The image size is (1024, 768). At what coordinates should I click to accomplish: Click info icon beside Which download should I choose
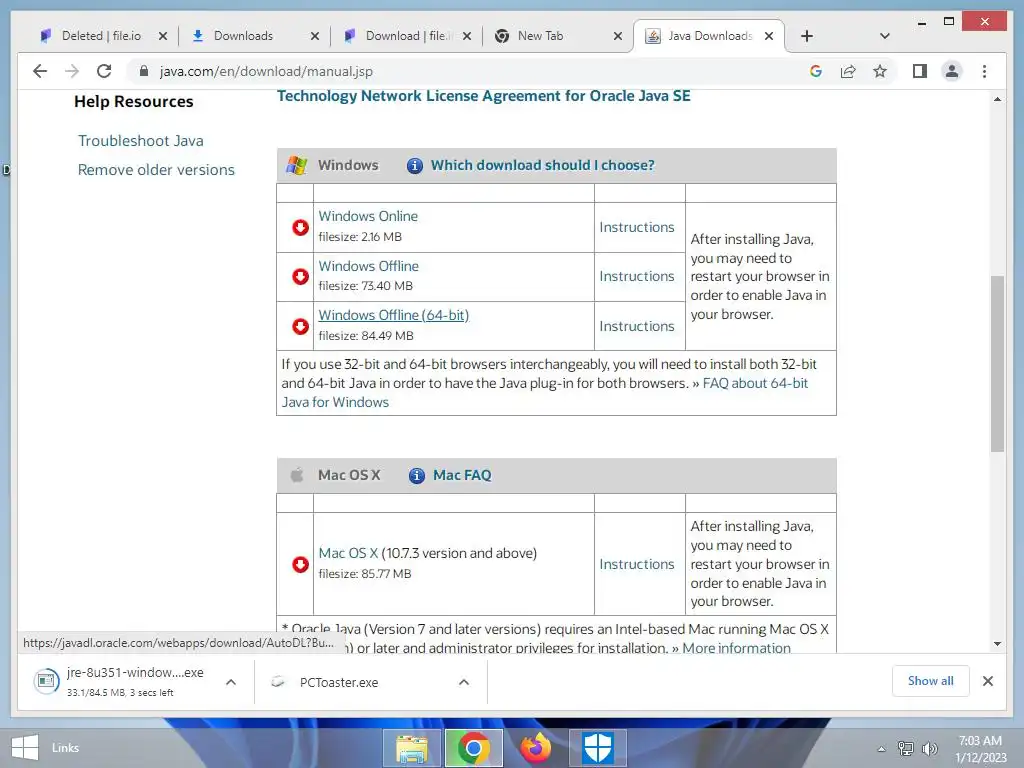(x=415, y=166)
